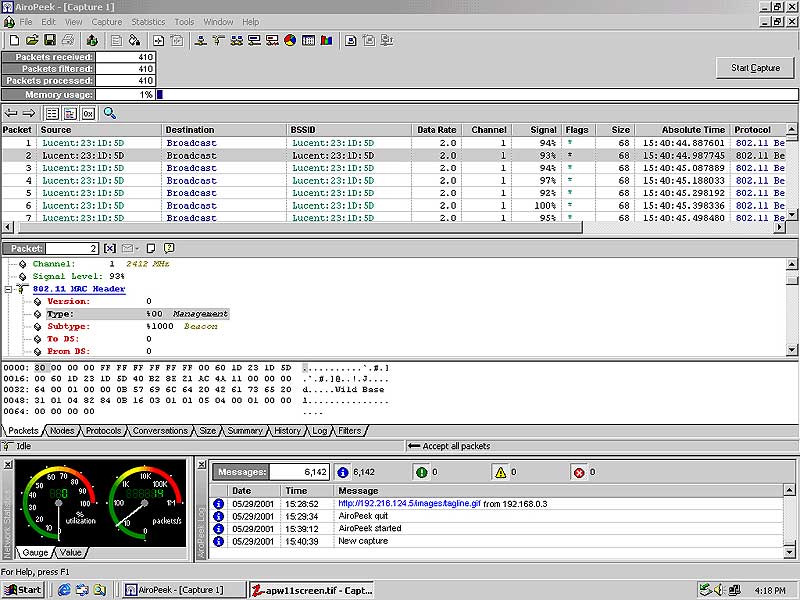Switch the gauge panel to the Value tab

point(70,553)
